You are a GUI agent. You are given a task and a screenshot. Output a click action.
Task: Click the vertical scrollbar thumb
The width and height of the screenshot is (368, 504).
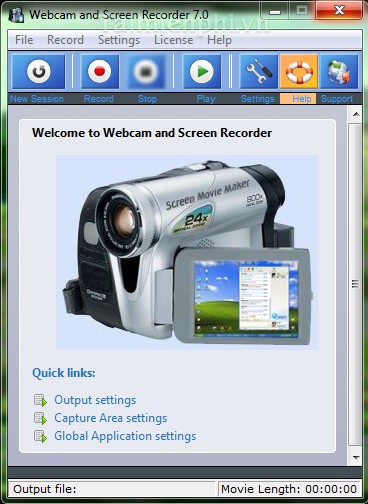click(355, 284)
